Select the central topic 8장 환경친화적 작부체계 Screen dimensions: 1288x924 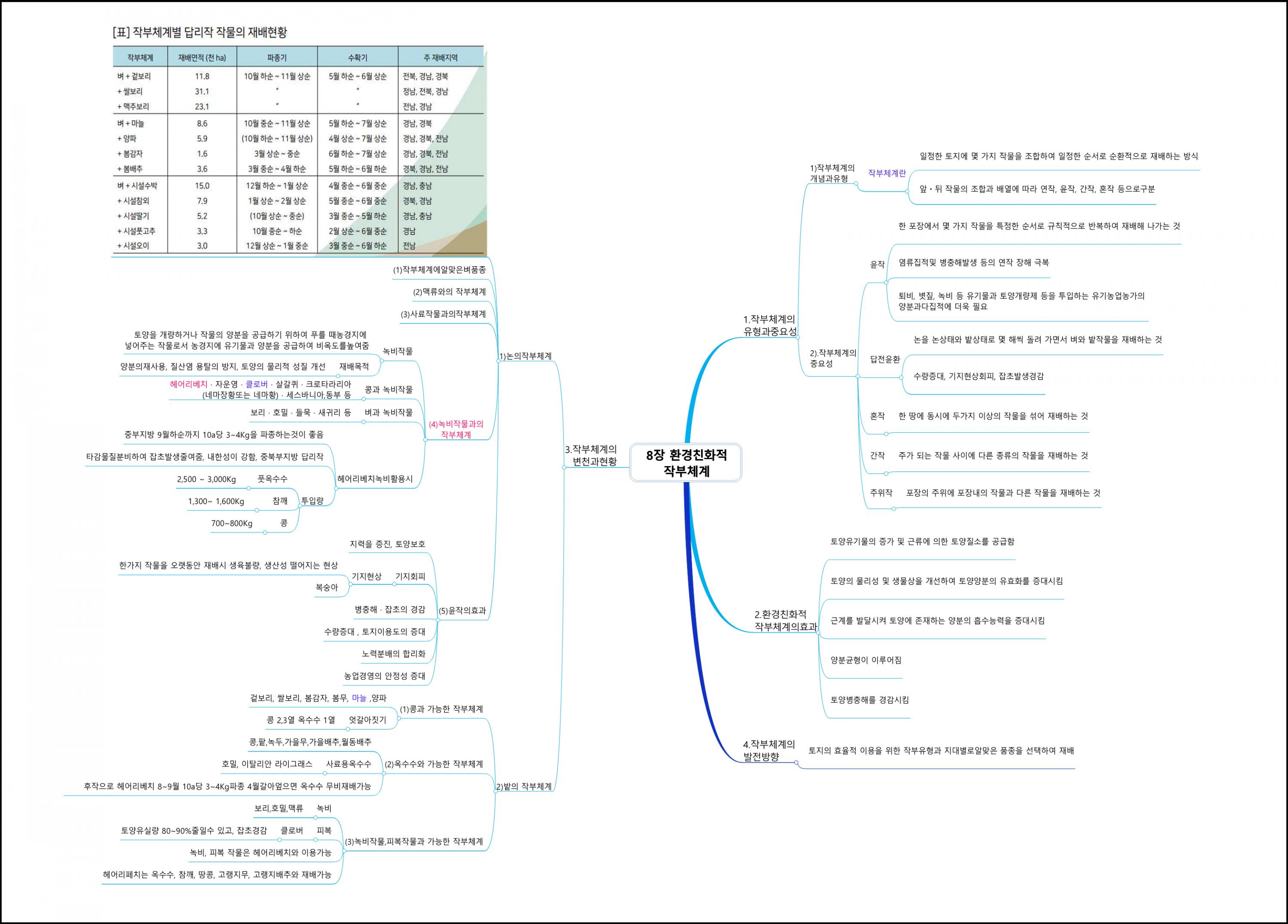click(686, 463)
